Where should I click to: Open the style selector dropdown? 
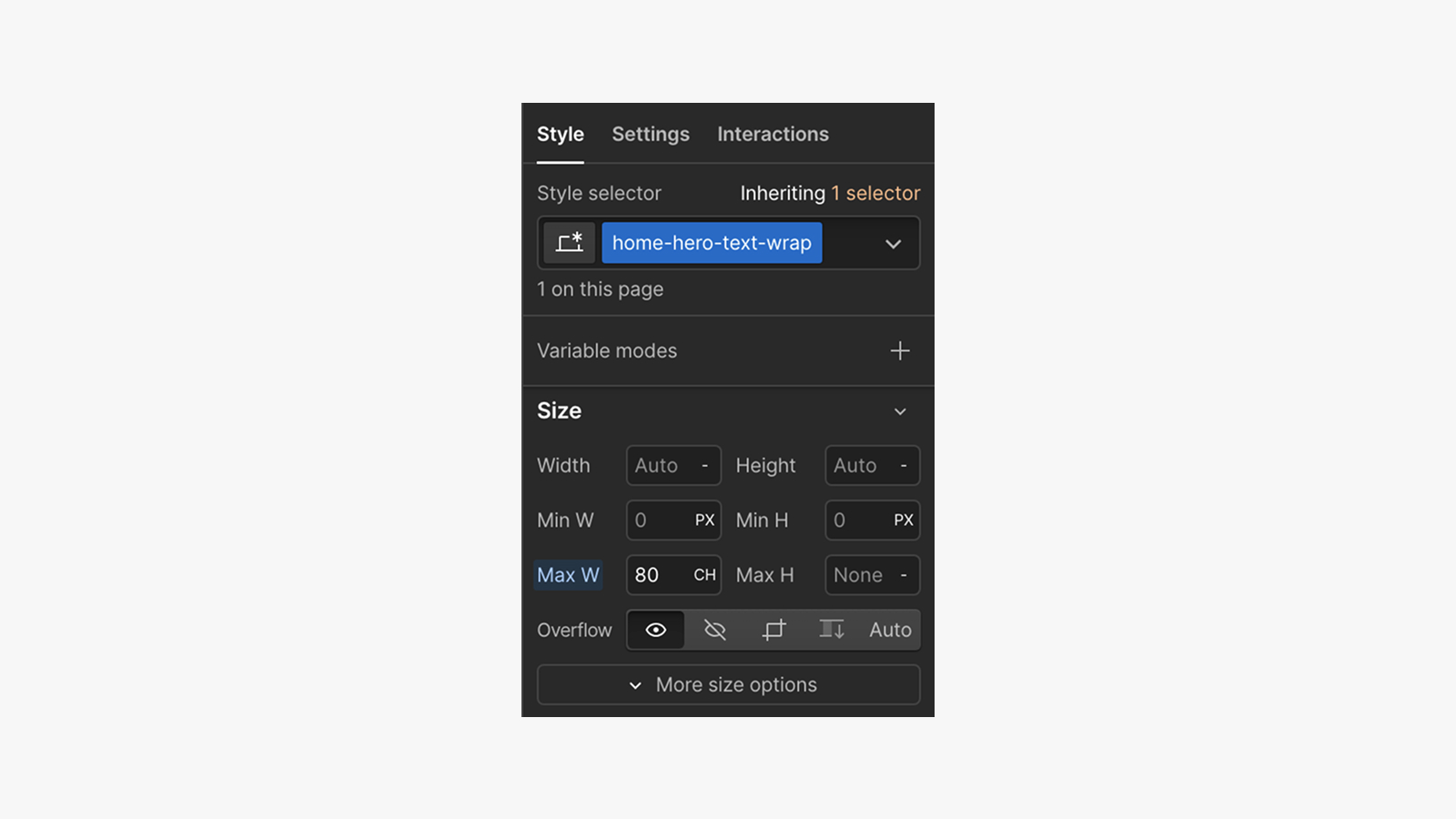click(893, 243)
